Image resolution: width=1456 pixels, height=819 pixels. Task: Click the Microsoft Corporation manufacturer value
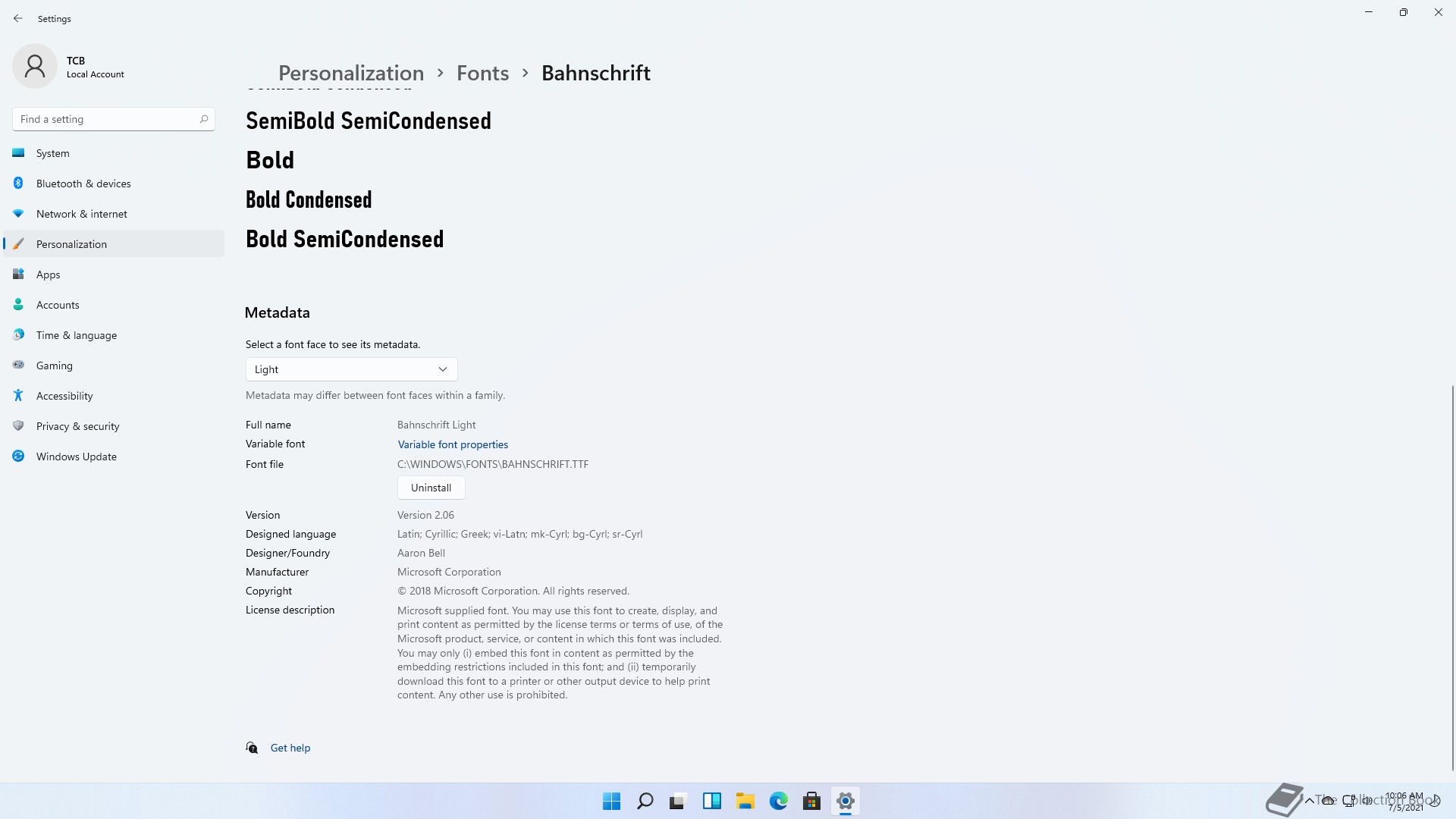click(x=449, y=572)
